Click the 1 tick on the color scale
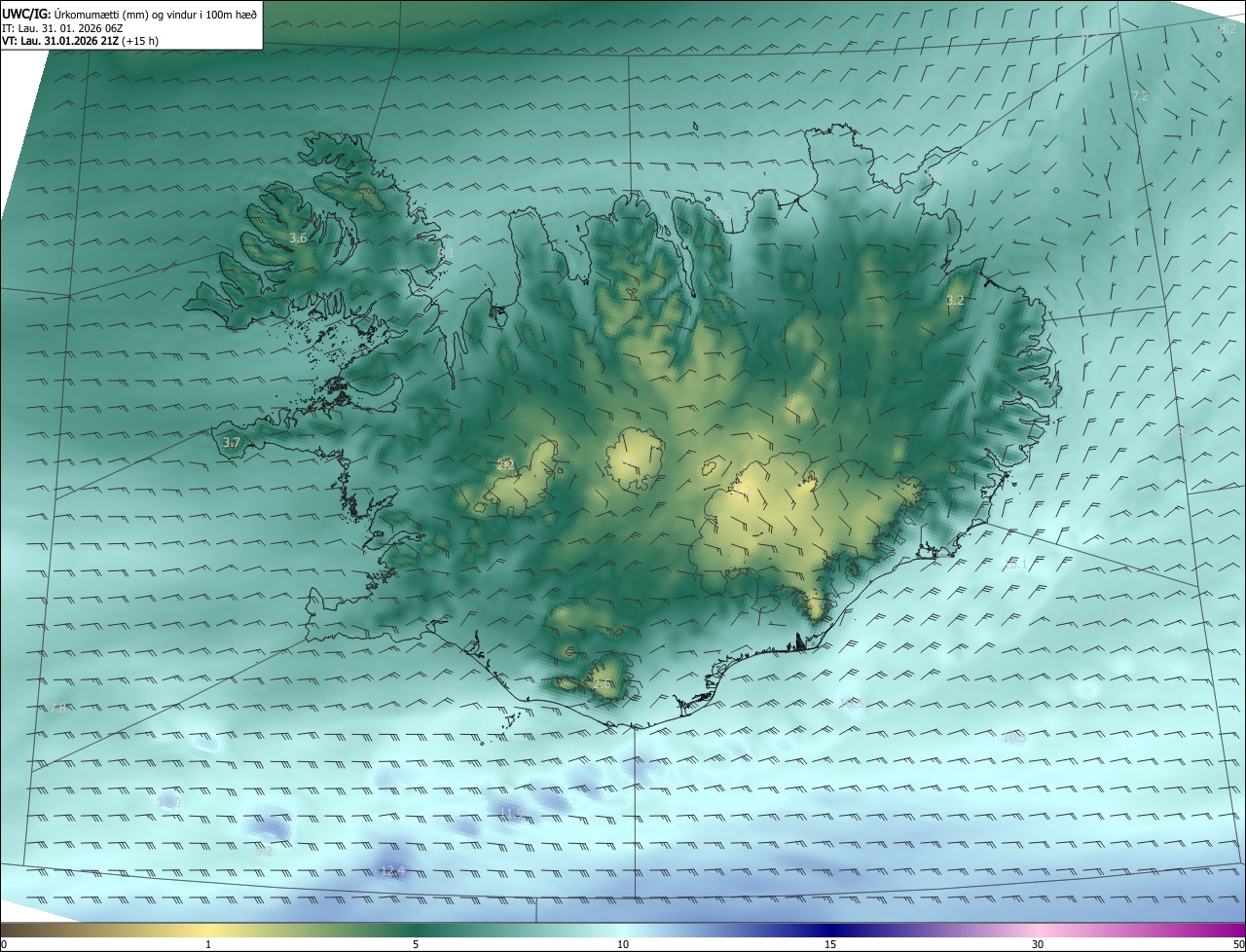The image size is (1246, 952). coord(208,944)
